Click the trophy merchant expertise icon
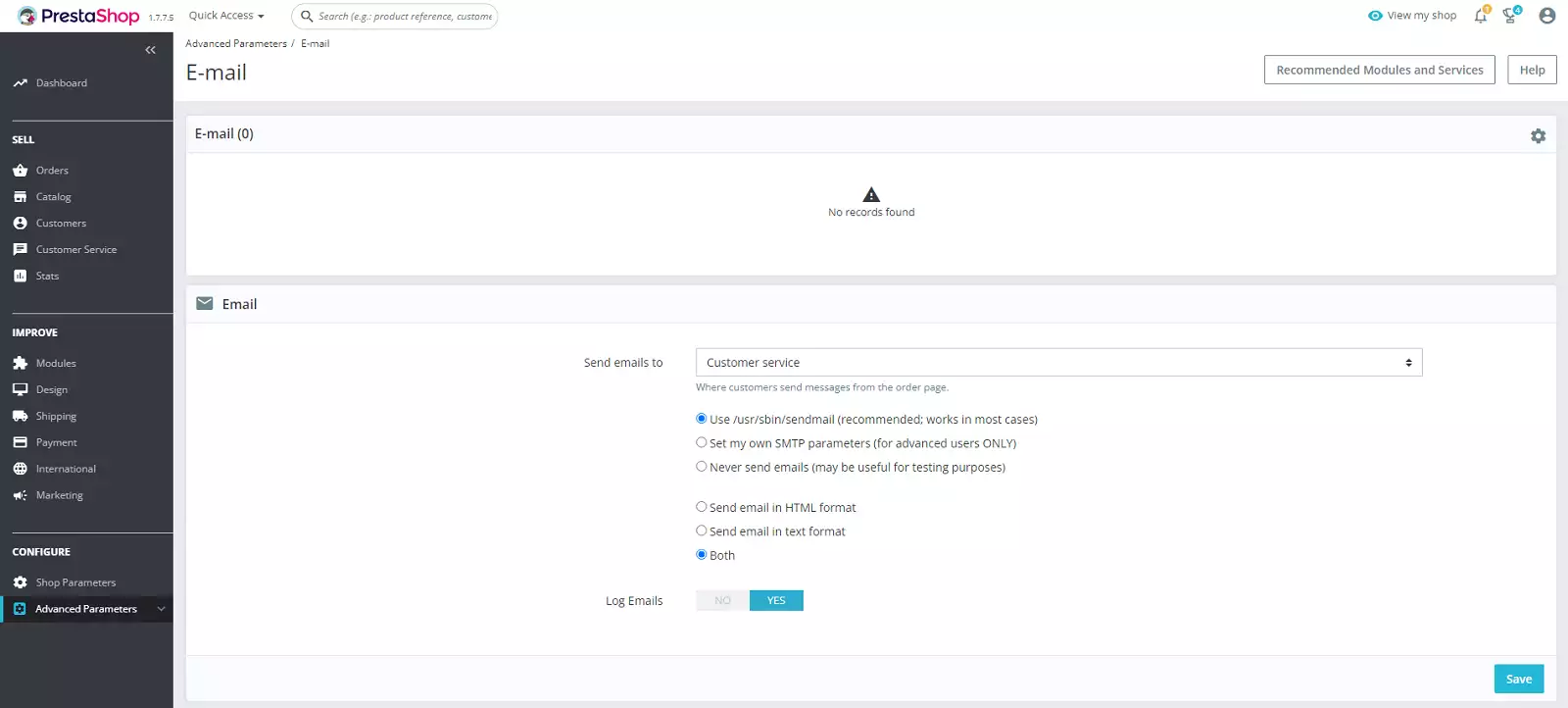The image size is (1568, 708). (x=1510, y=16)
